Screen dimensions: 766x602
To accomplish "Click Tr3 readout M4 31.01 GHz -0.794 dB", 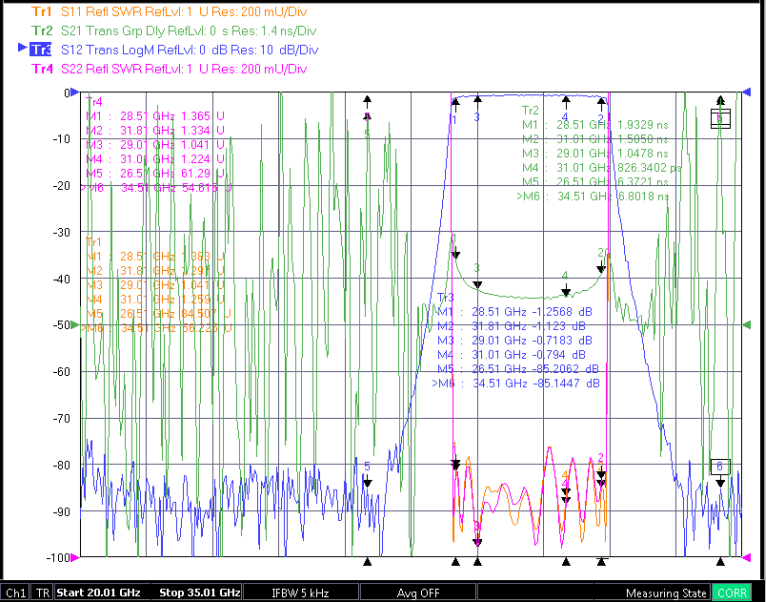I will click(x=511, y=354).
